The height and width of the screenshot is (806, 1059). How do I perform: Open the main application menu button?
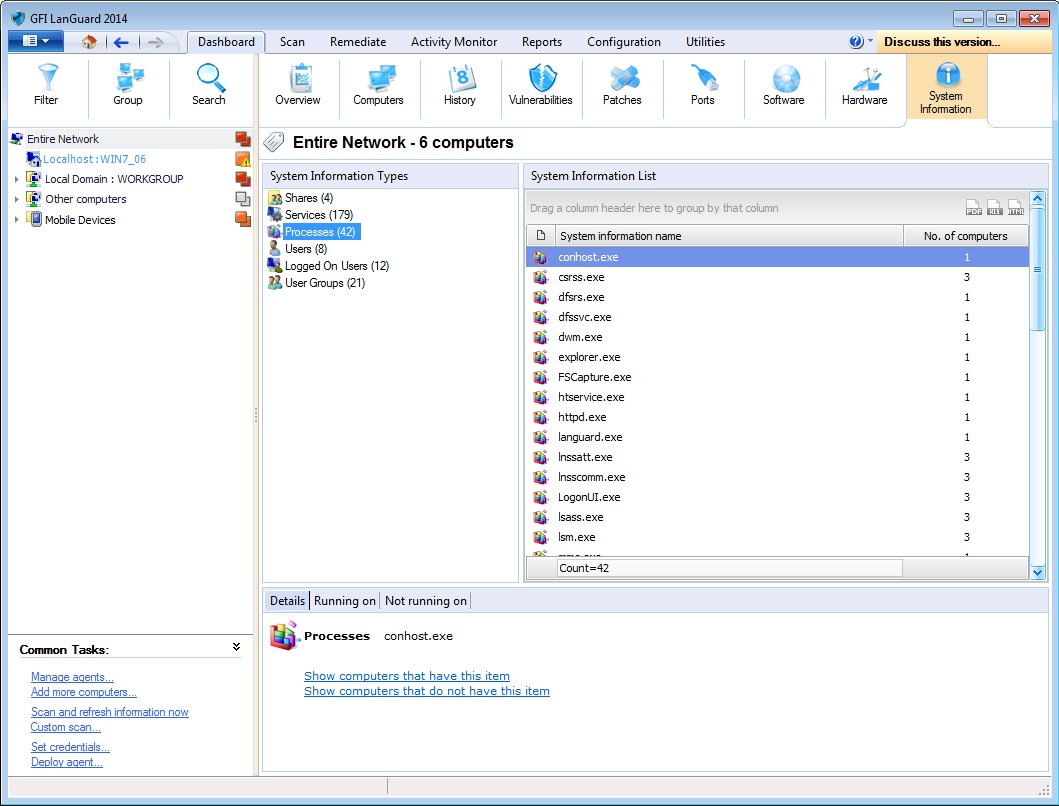(x=36, y=41)
